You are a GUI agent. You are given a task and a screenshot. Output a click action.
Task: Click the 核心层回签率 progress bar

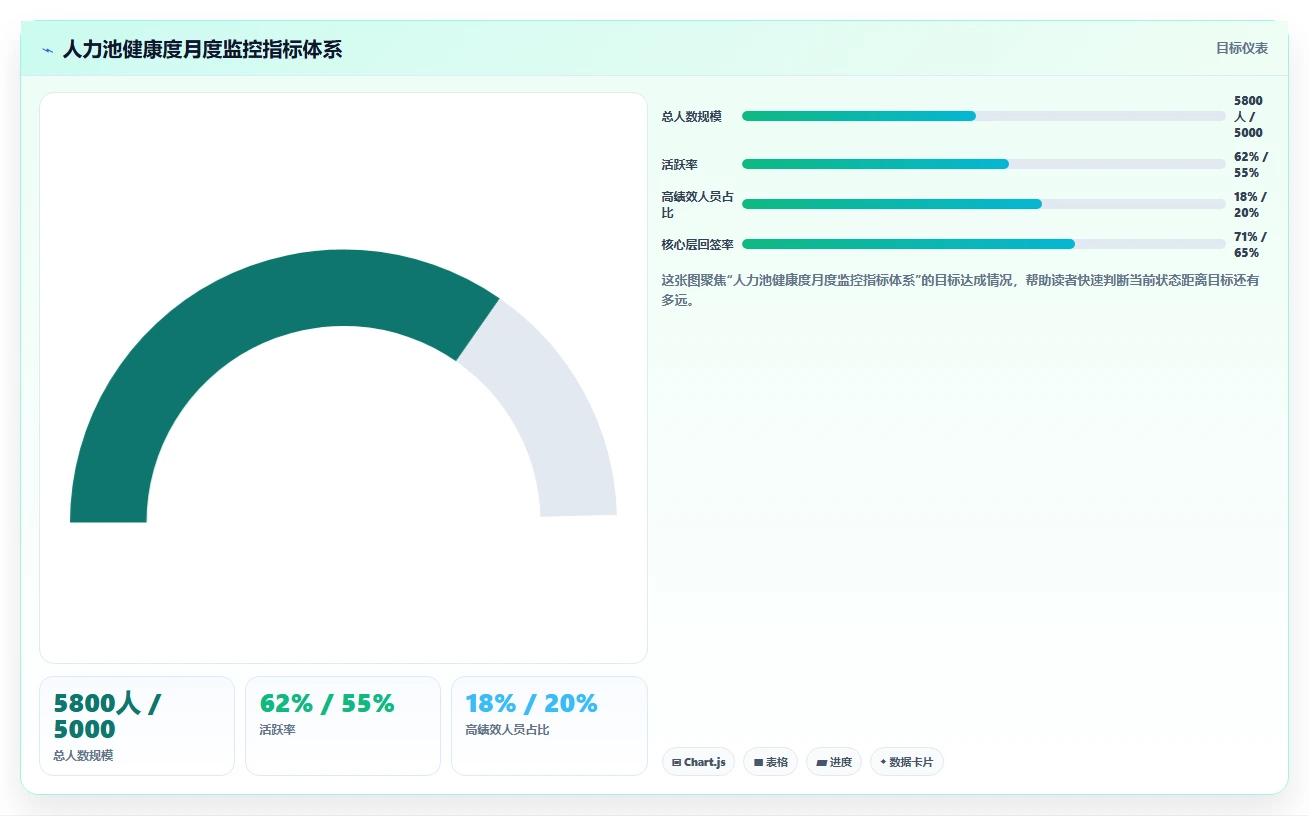[x=983, y=244]
